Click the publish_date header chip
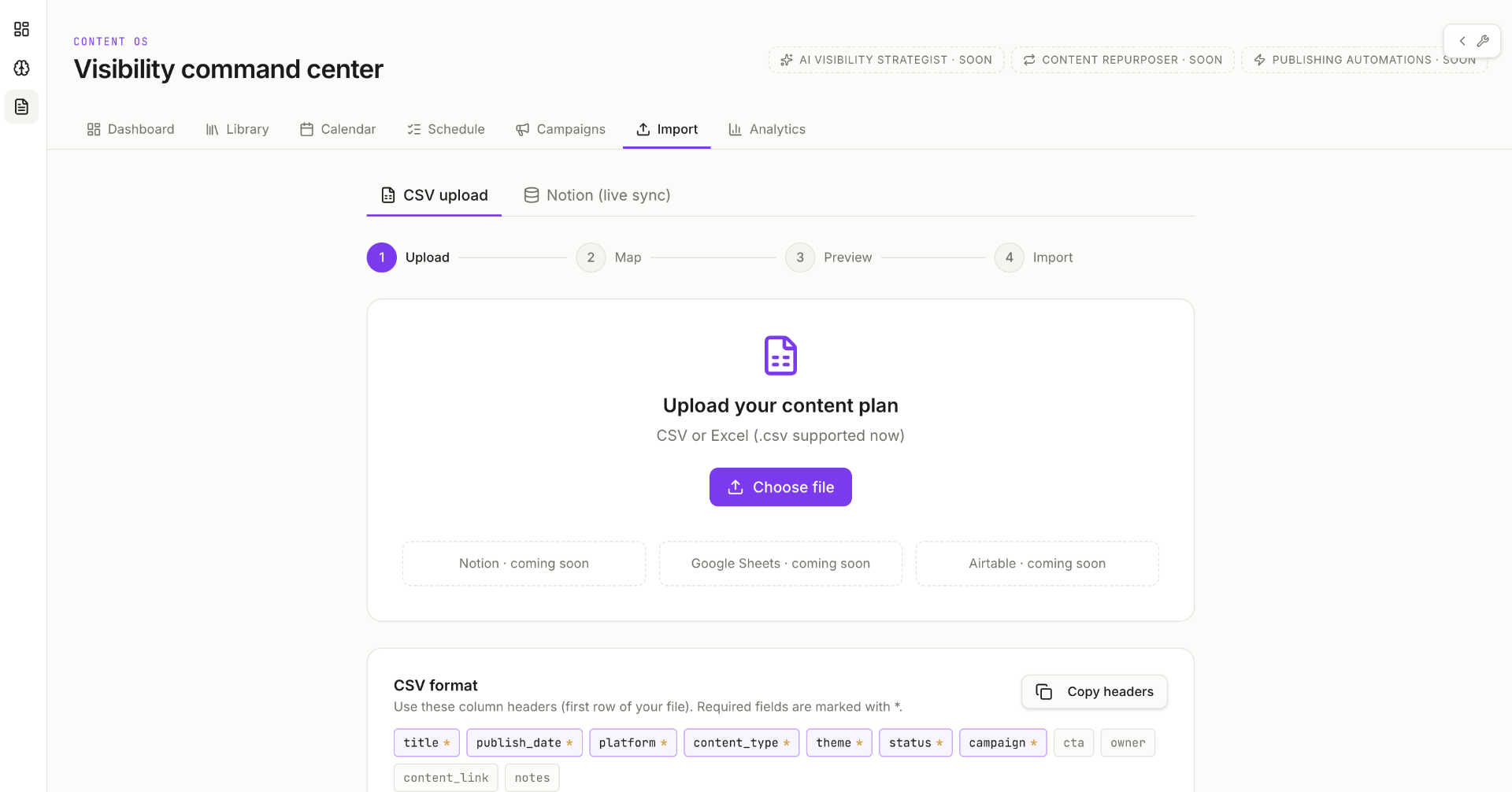The width and height of the screenshot is (1512, 792). [x=524, y=743]
